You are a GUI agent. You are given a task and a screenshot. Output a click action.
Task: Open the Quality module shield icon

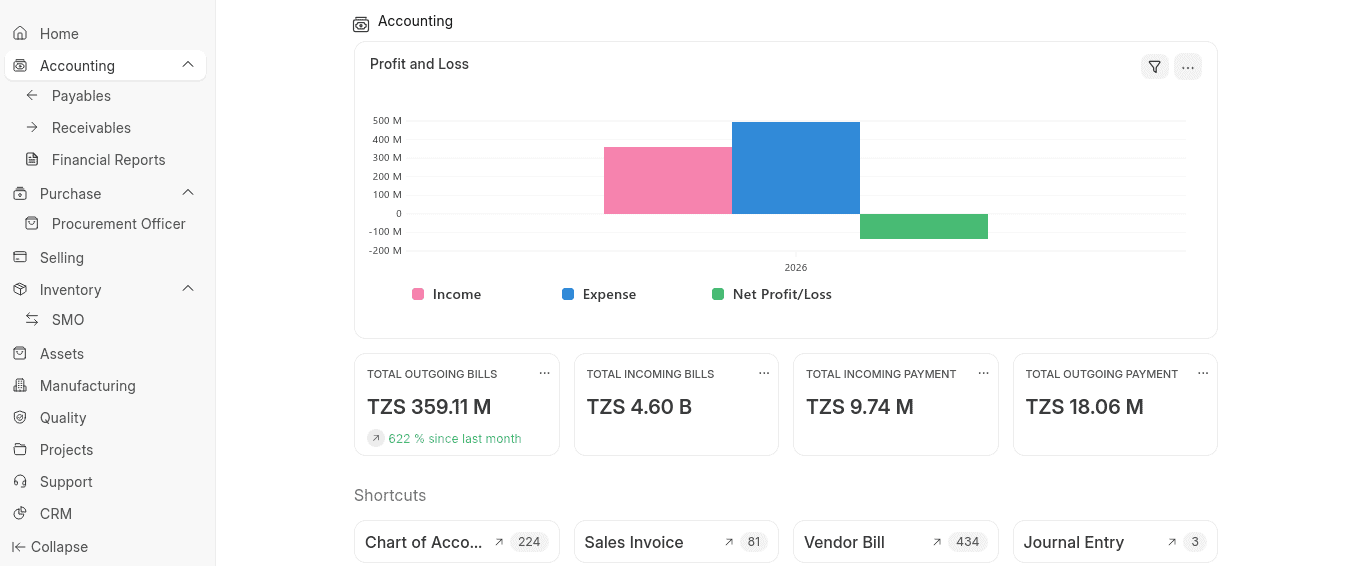tap(20, 418)
